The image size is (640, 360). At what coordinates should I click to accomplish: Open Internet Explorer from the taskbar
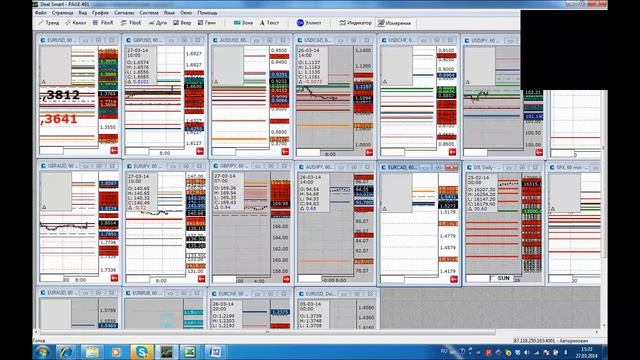pyautogui.click(x=67, y=352)
